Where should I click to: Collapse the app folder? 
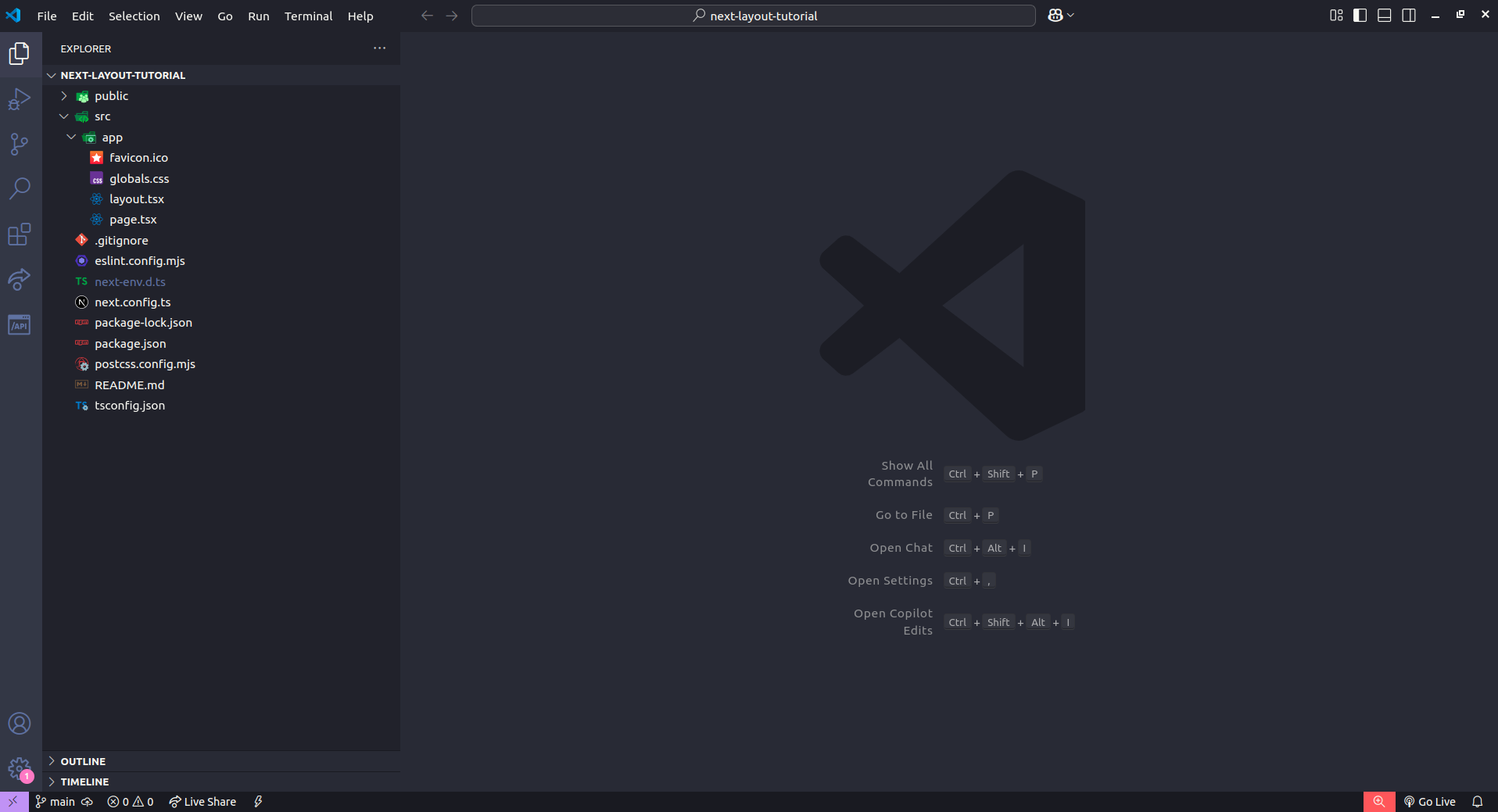click(222, 138)
